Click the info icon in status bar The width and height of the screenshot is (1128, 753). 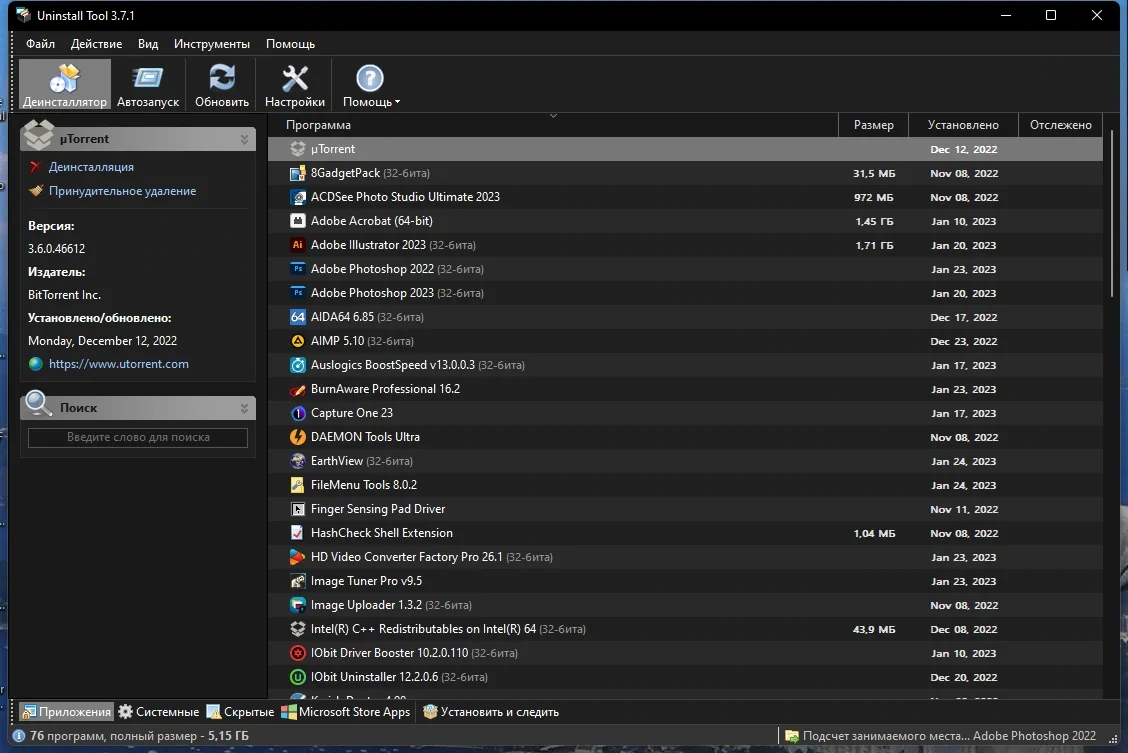[x=19, y=736]
